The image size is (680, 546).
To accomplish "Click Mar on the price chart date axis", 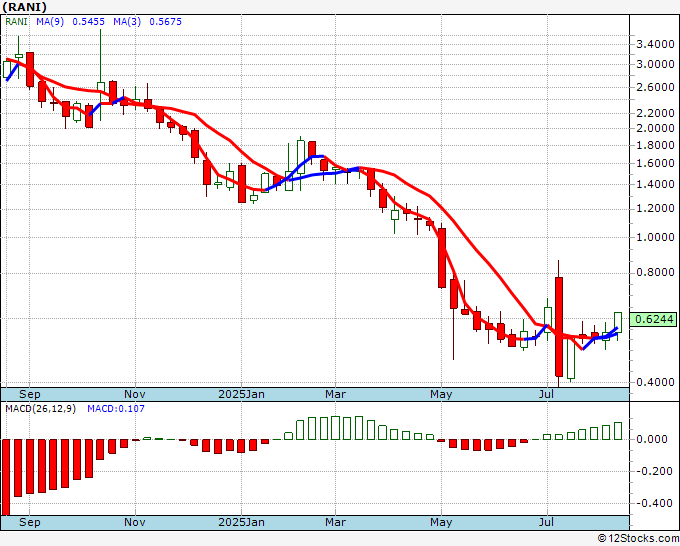I will [x=335, y=394].
